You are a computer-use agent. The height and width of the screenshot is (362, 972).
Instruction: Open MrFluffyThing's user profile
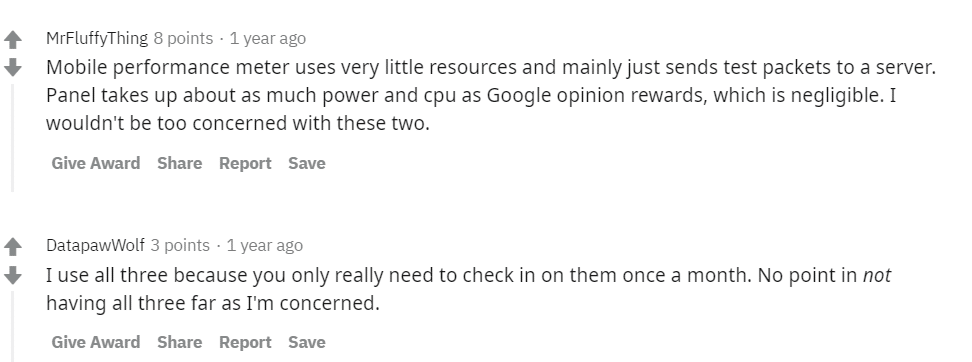coord(97,38)
